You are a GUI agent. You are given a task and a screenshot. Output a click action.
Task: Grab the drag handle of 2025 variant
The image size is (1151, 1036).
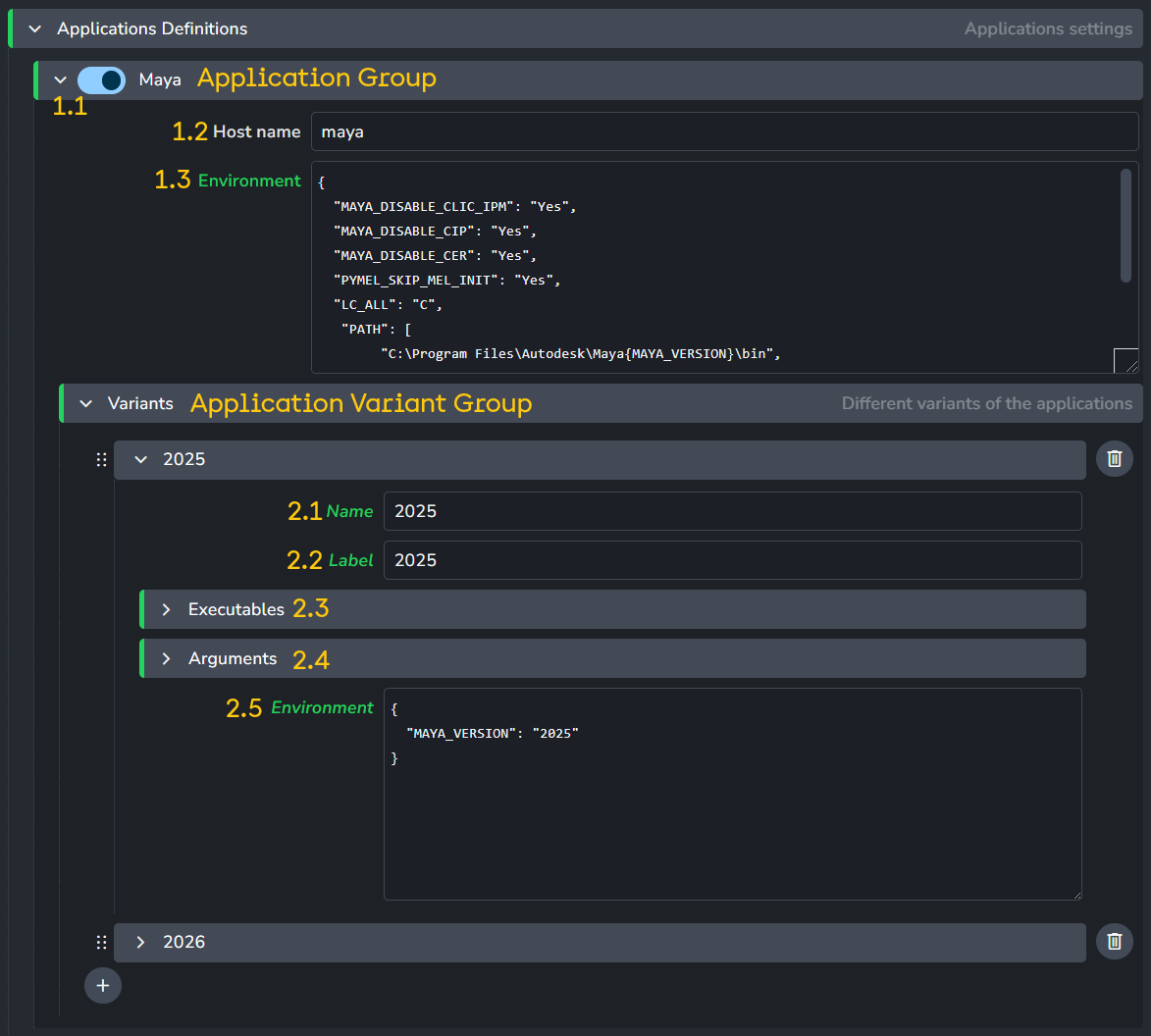pyautogui.click(x=101, y=460)
